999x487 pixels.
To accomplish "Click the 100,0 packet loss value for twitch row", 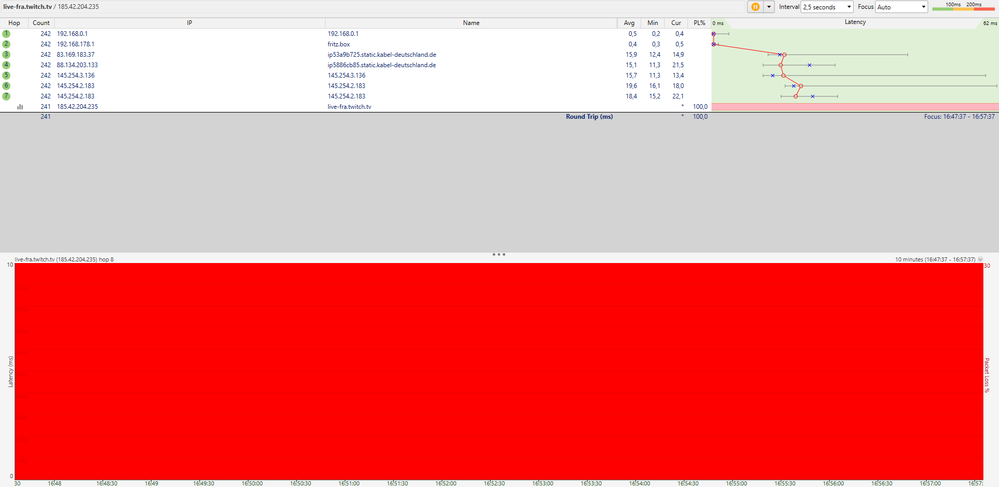I will (700, 106).
